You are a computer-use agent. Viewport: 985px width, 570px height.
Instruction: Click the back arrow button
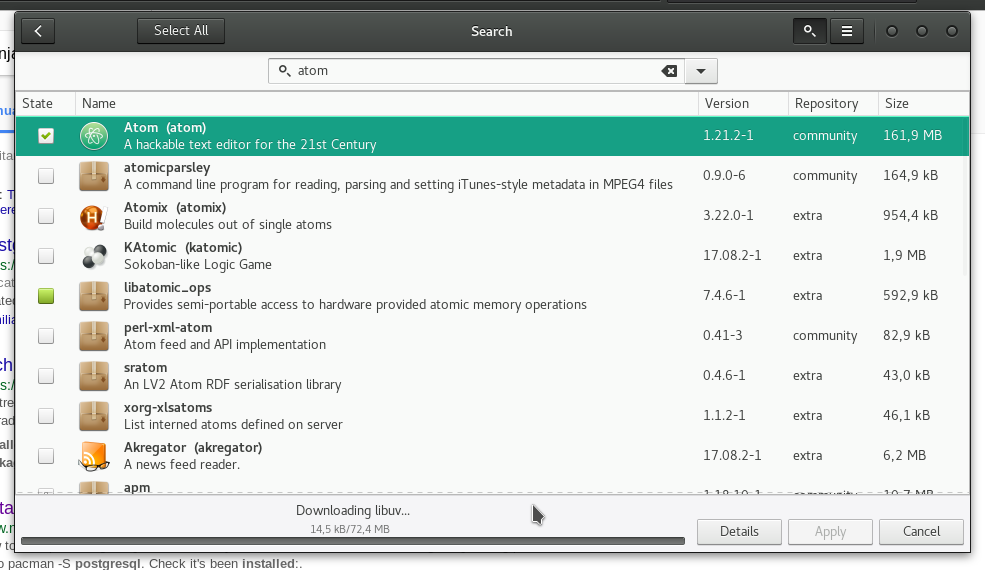[38, 31]
